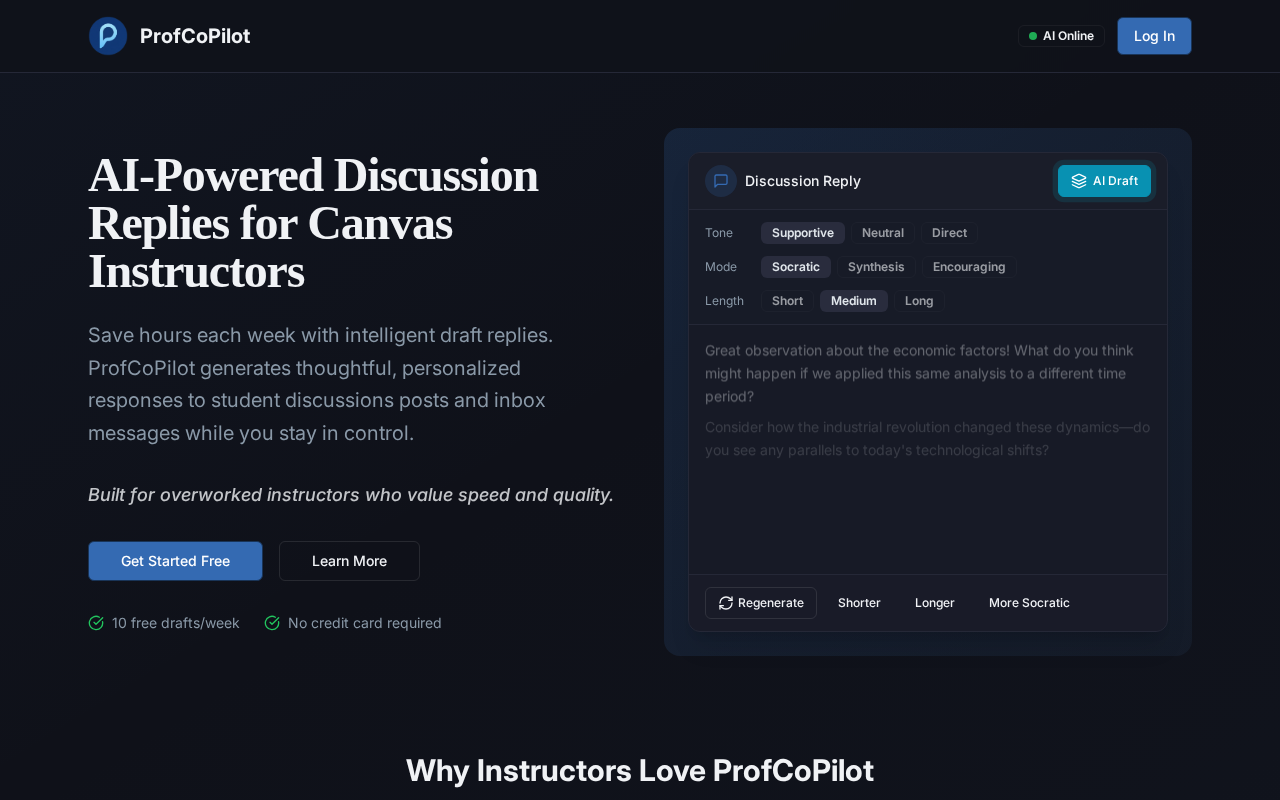Click the draft paragraph starting 'Consider how the industrial'

pos(928,438)
